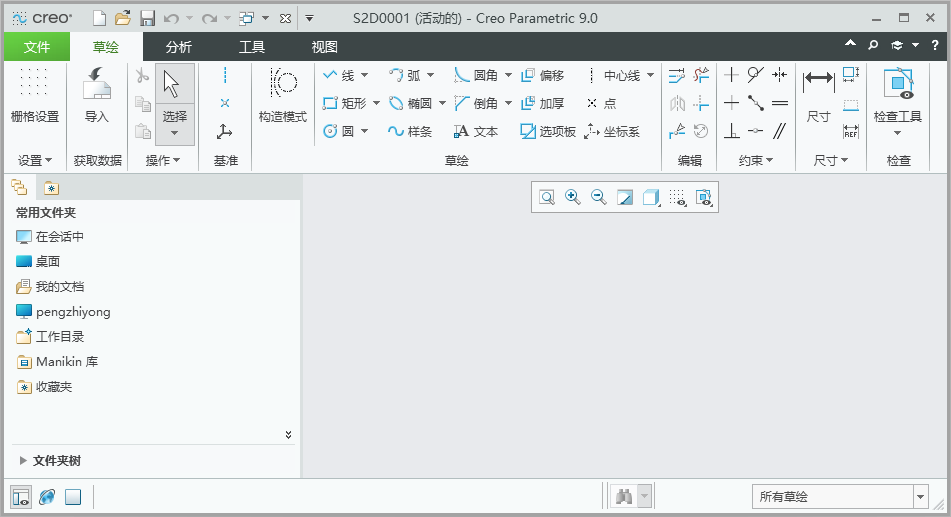
Task: Open the 工作目录 folder
Action: point(50,336)
